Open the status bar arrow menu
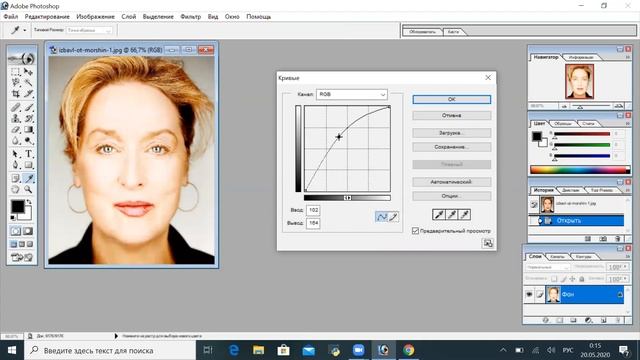Image resolution: width=640 pixels, height=360 pixels. pos(116,336)
